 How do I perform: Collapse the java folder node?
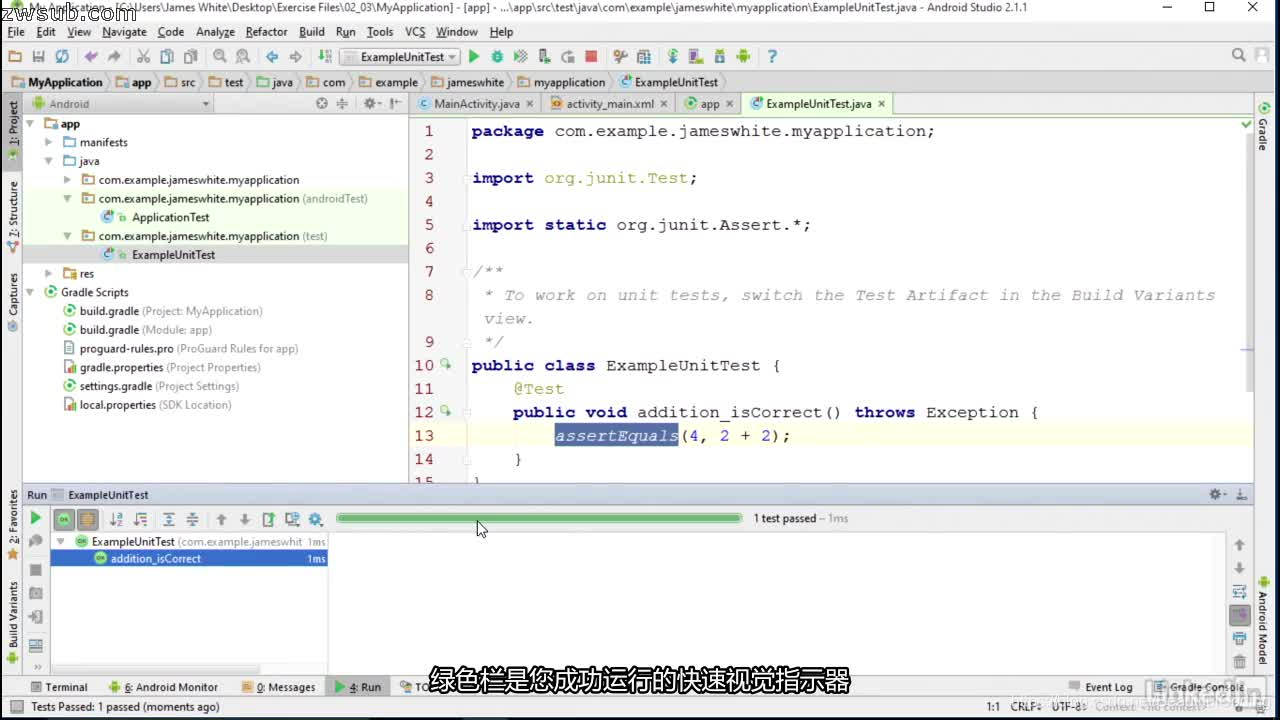pos(48,161)
